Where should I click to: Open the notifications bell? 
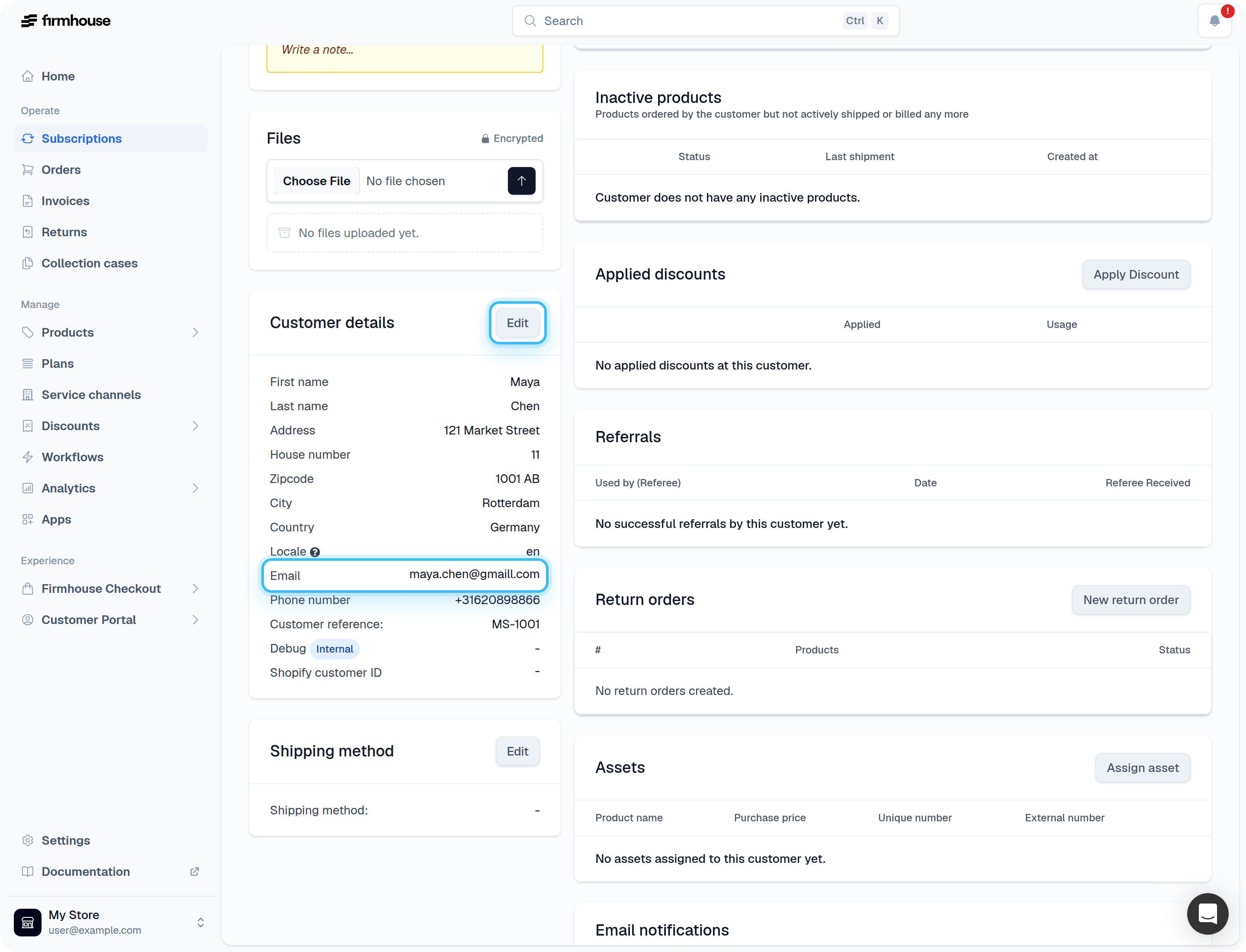click(x=1214, y=21)
